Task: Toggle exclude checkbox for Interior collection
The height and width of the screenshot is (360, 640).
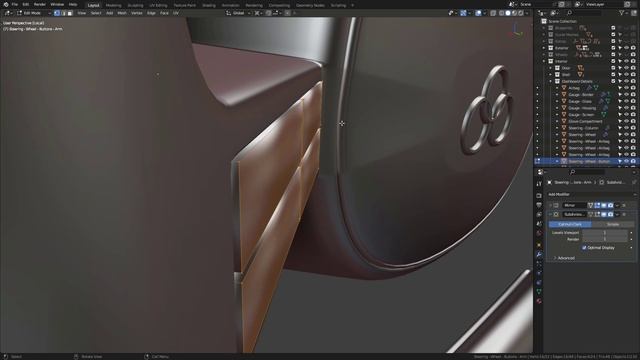Action: point(613,61)
